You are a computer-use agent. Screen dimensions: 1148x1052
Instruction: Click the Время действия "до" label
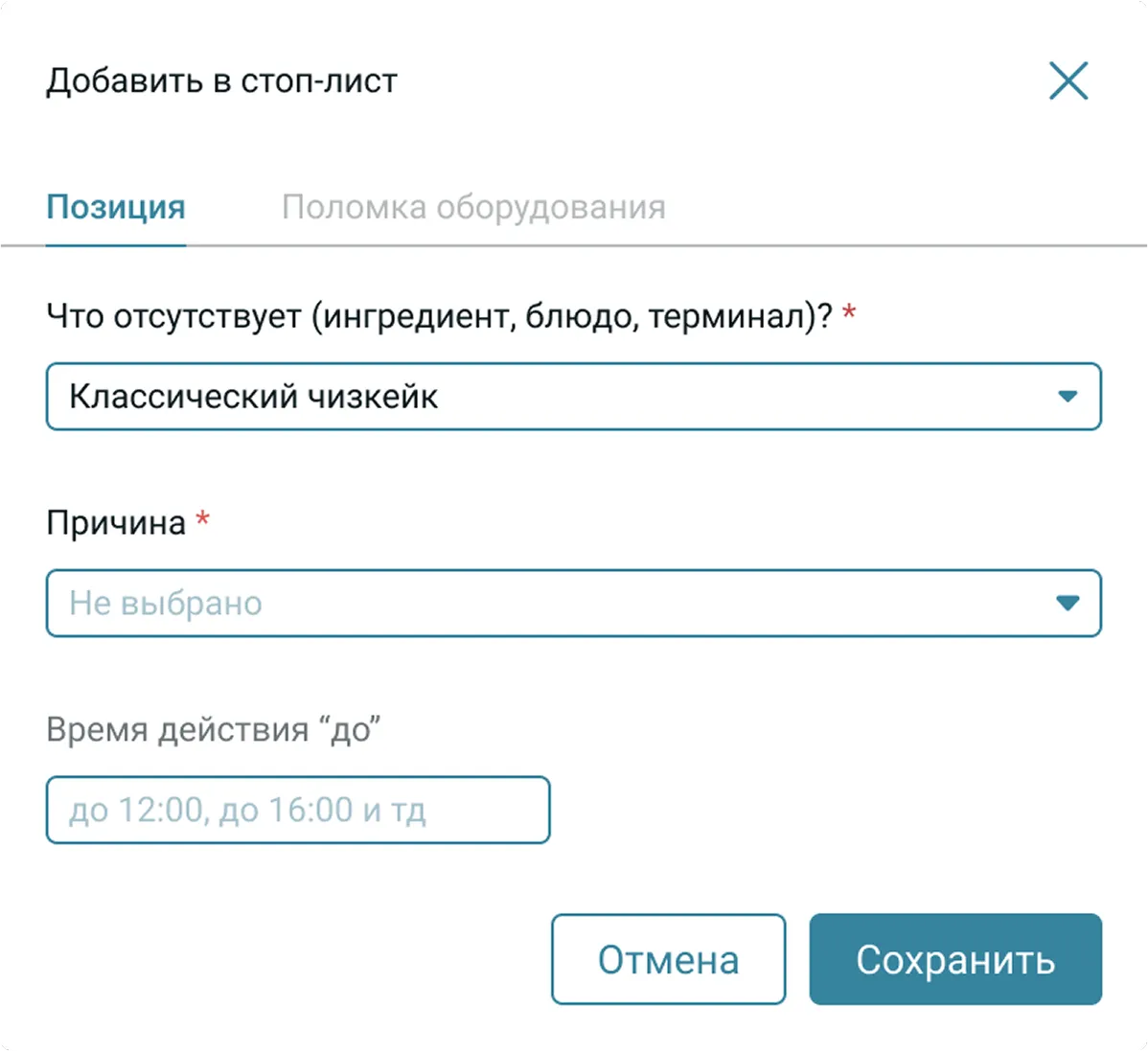[x=213, y=730]
